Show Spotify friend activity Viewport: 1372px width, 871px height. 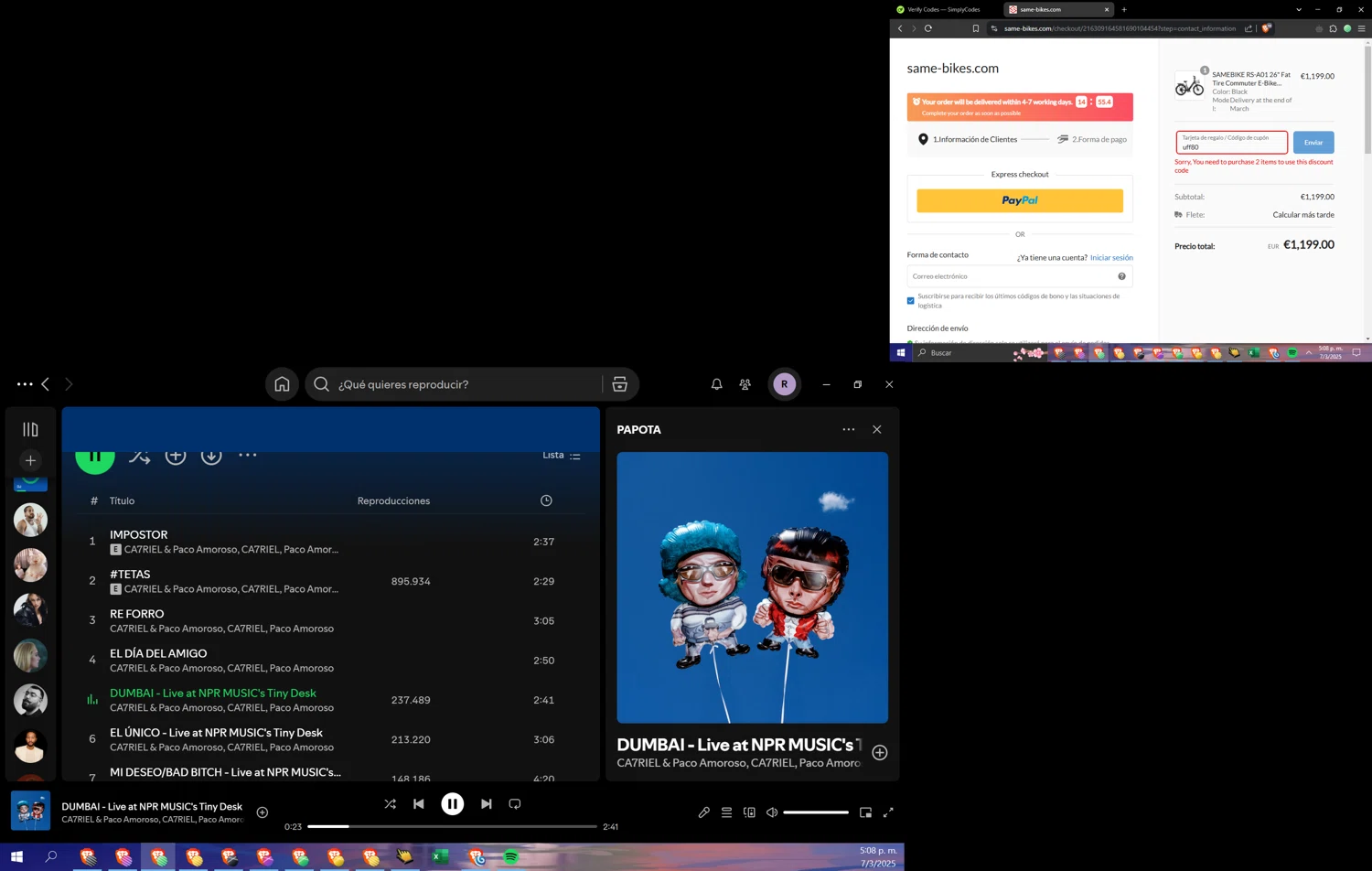745,384
